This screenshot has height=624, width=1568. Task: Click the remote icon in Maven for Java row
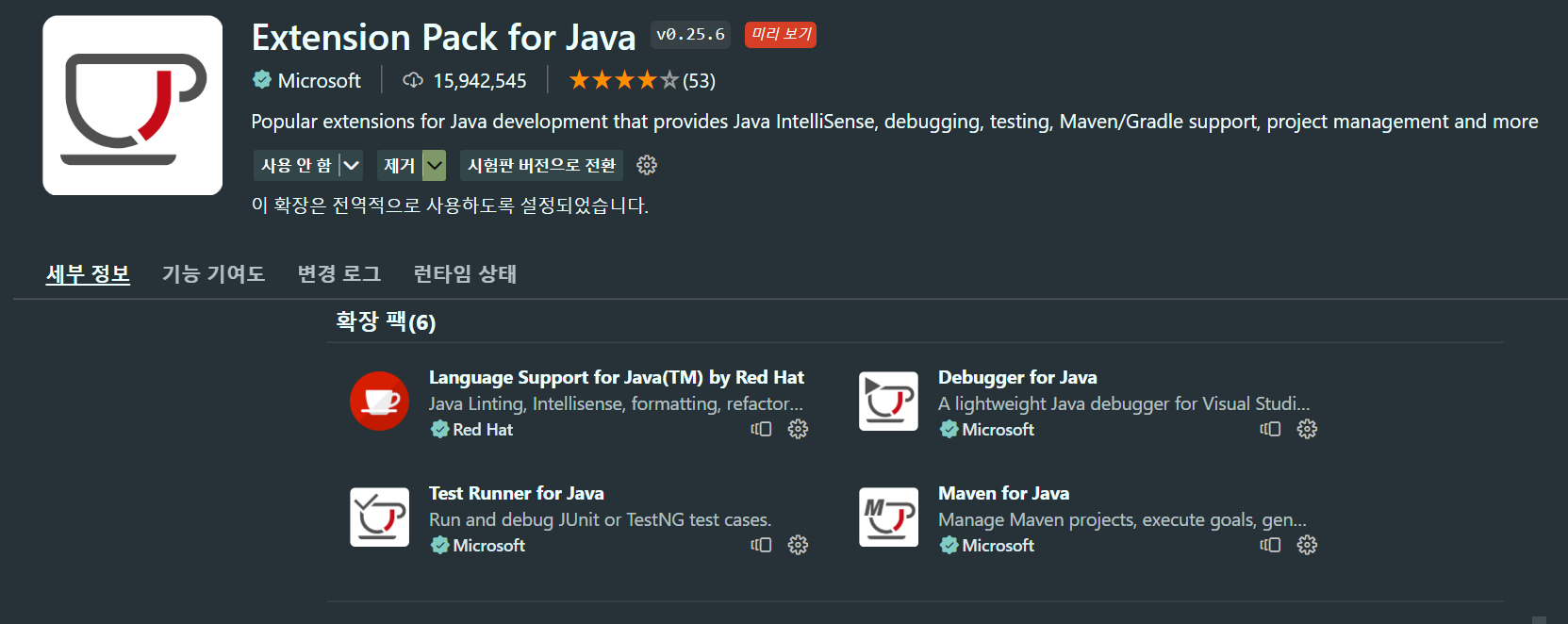coord(1270,545)
